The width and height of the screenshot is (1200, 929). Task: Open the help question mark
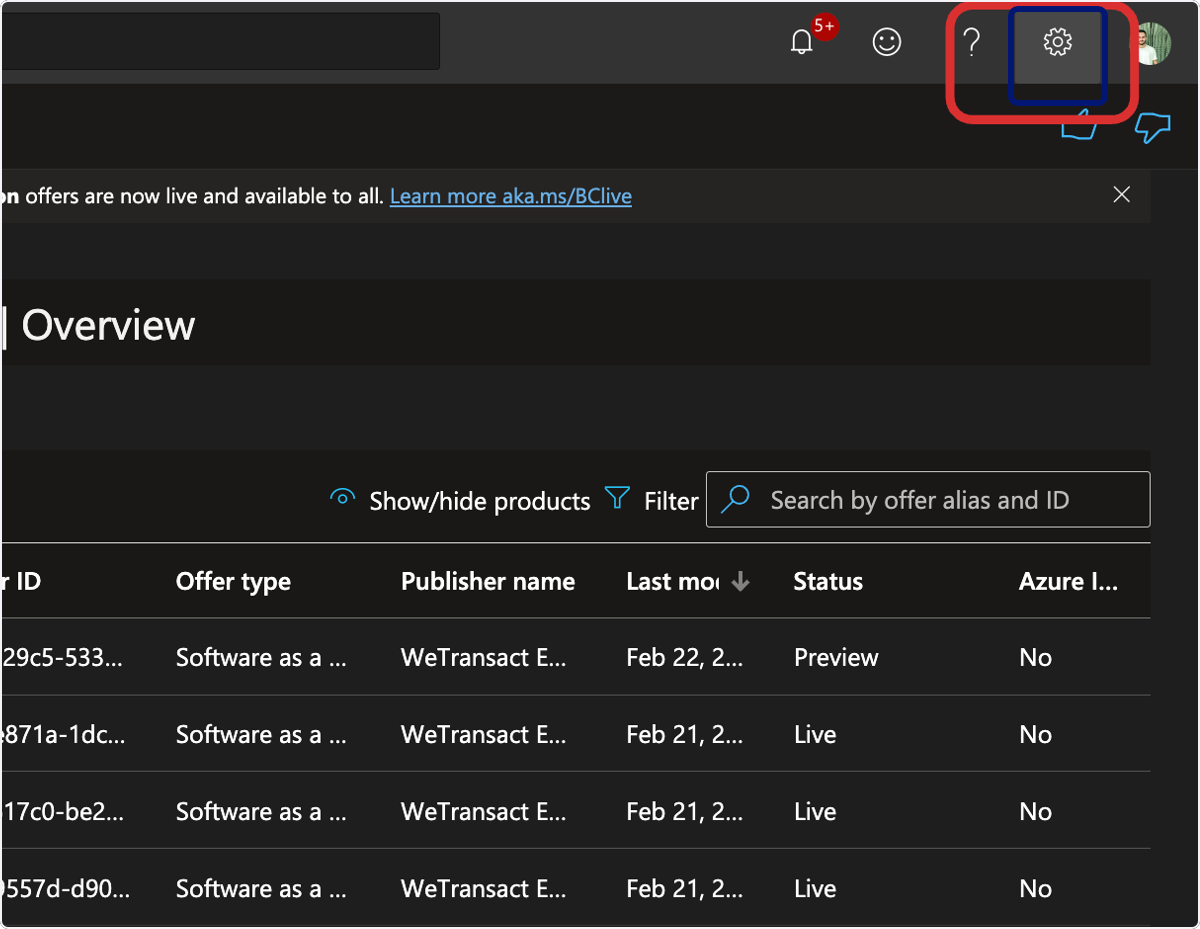pos(971,42)
